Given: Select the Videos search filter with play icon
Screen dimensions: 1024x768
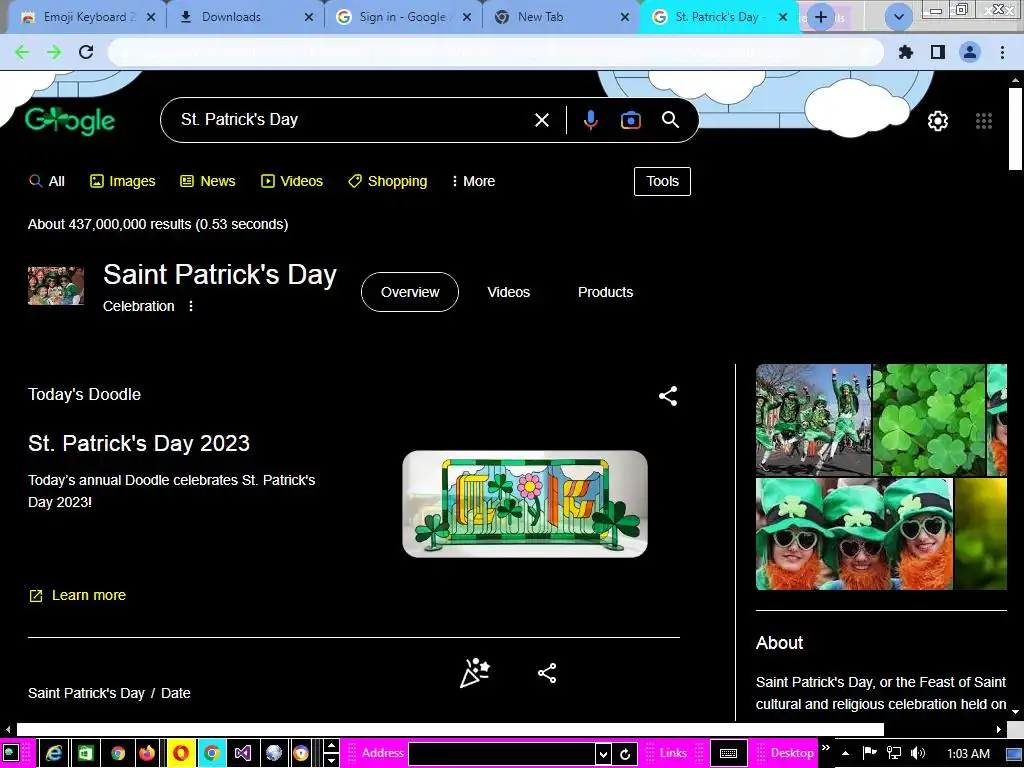Looking at the screenshot, I should click(x=292, y=181).
